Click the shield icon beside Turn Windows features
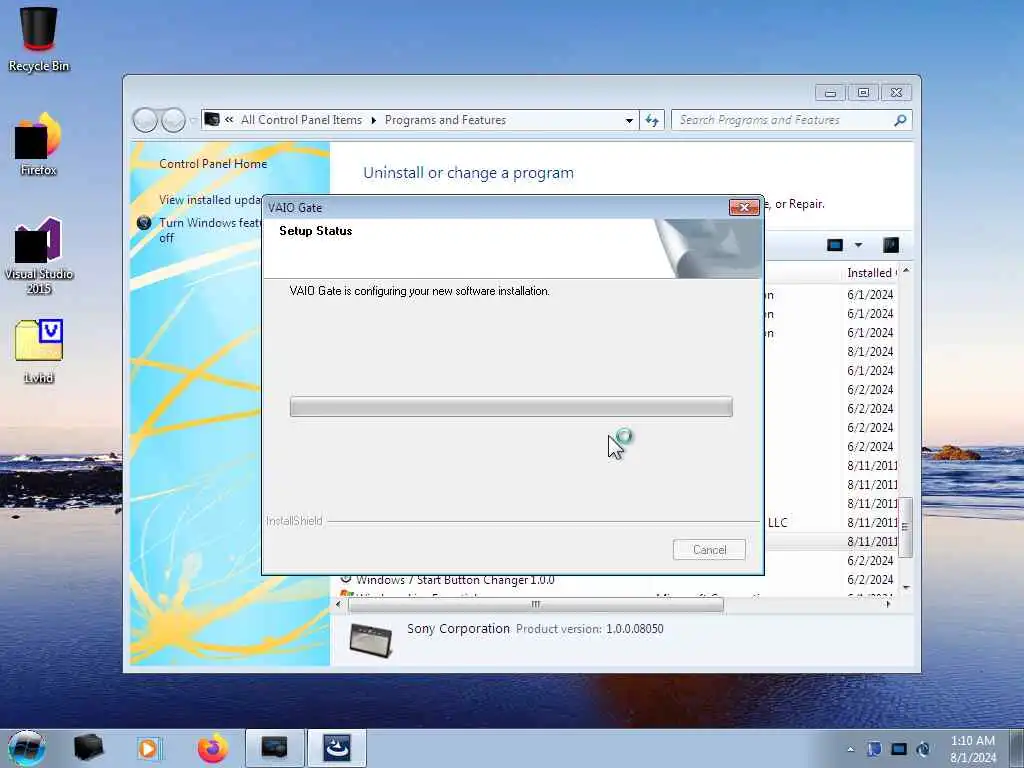Viewport: 1024px width, 768px height. coord(144,223)
